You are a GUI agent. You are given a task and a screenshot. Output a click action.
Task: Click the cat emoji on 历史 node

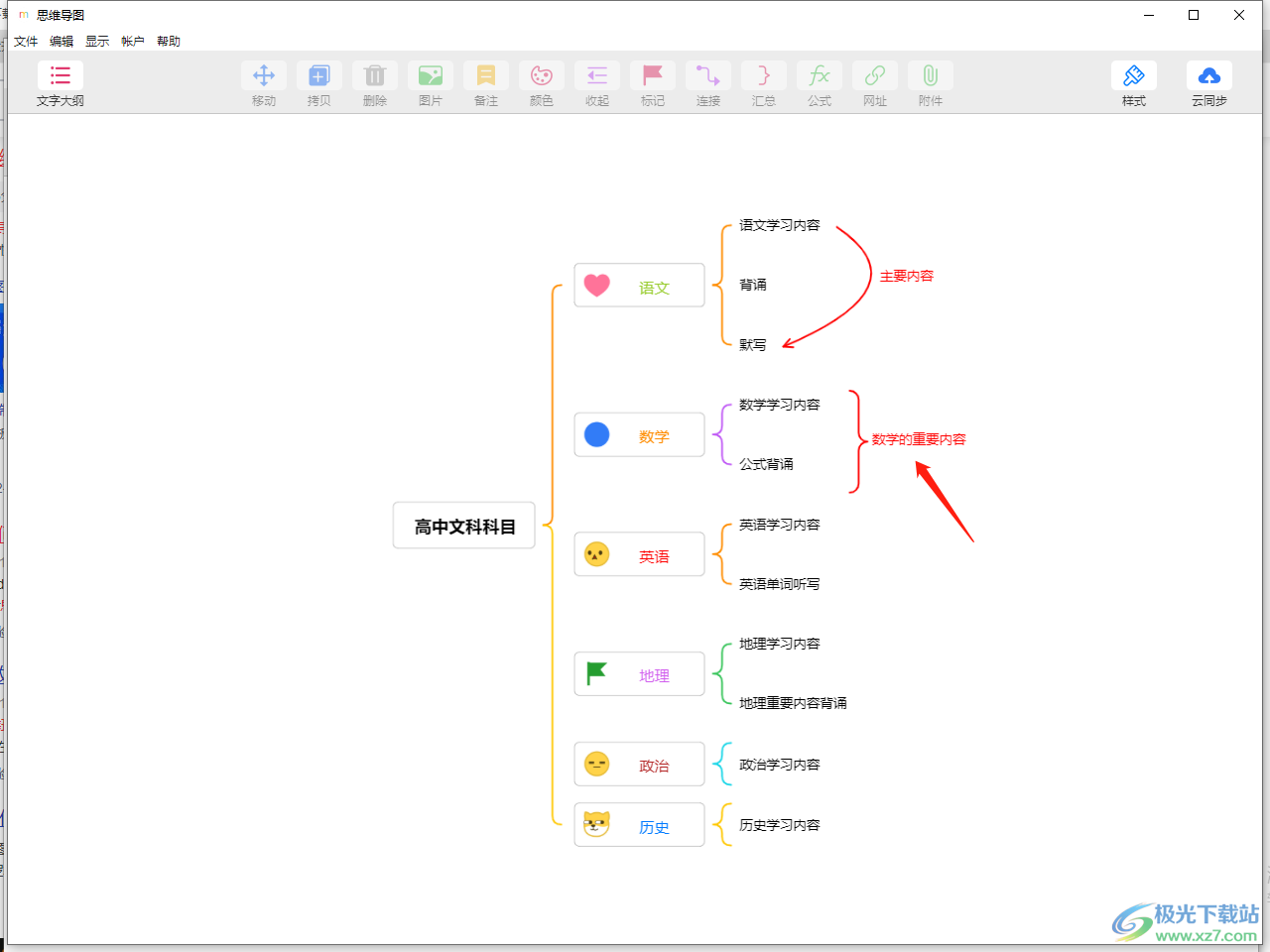597,824
